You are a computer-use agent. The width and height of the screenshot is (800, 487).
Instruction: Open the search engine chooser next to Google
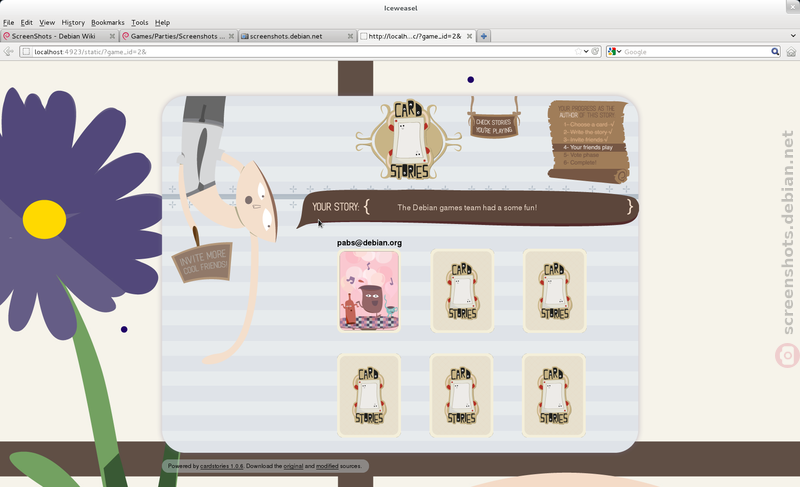click(614, 52)
